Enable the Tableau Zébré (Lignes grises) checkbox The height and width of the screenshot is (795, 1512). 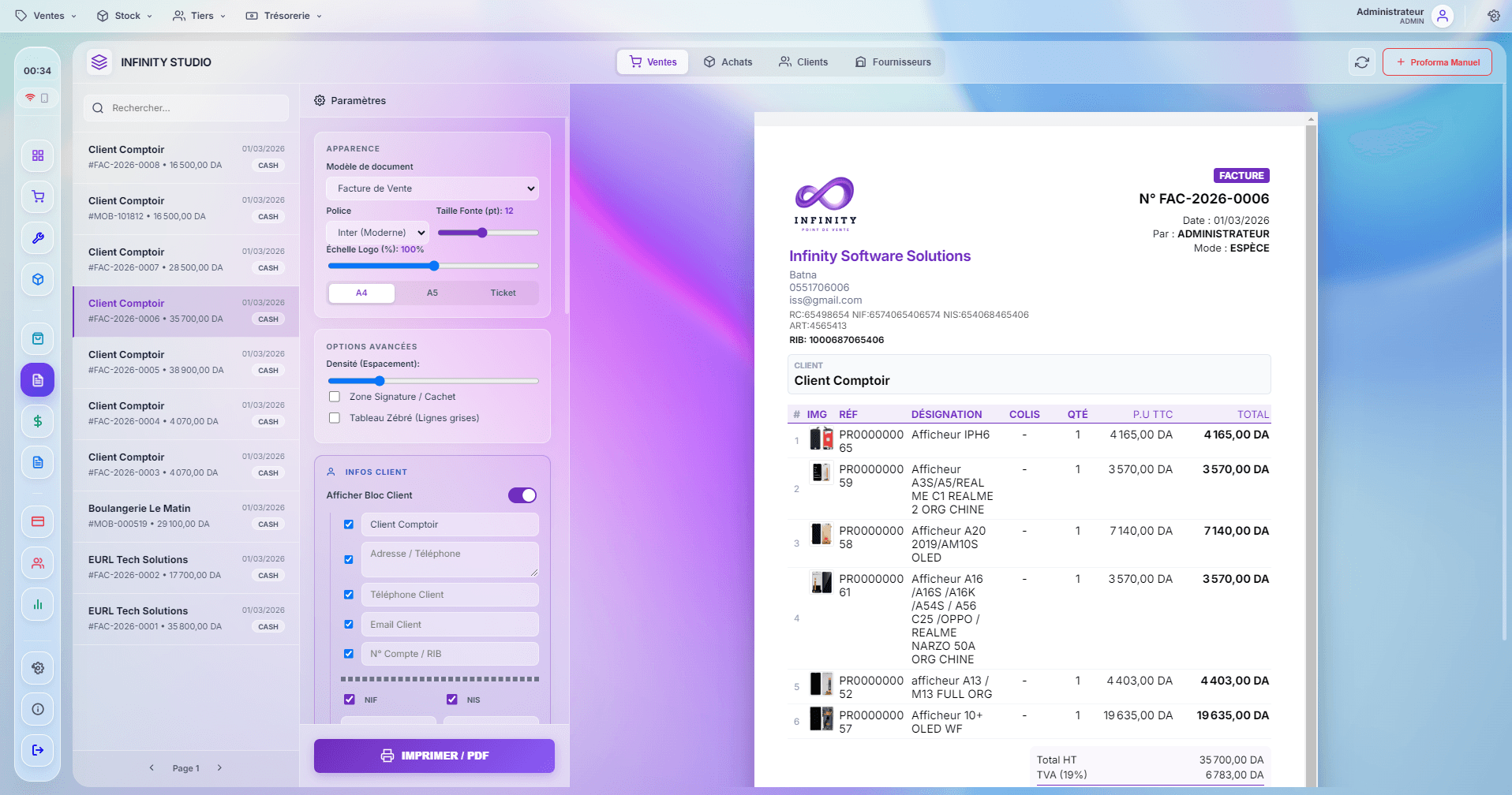pos(334,417)
